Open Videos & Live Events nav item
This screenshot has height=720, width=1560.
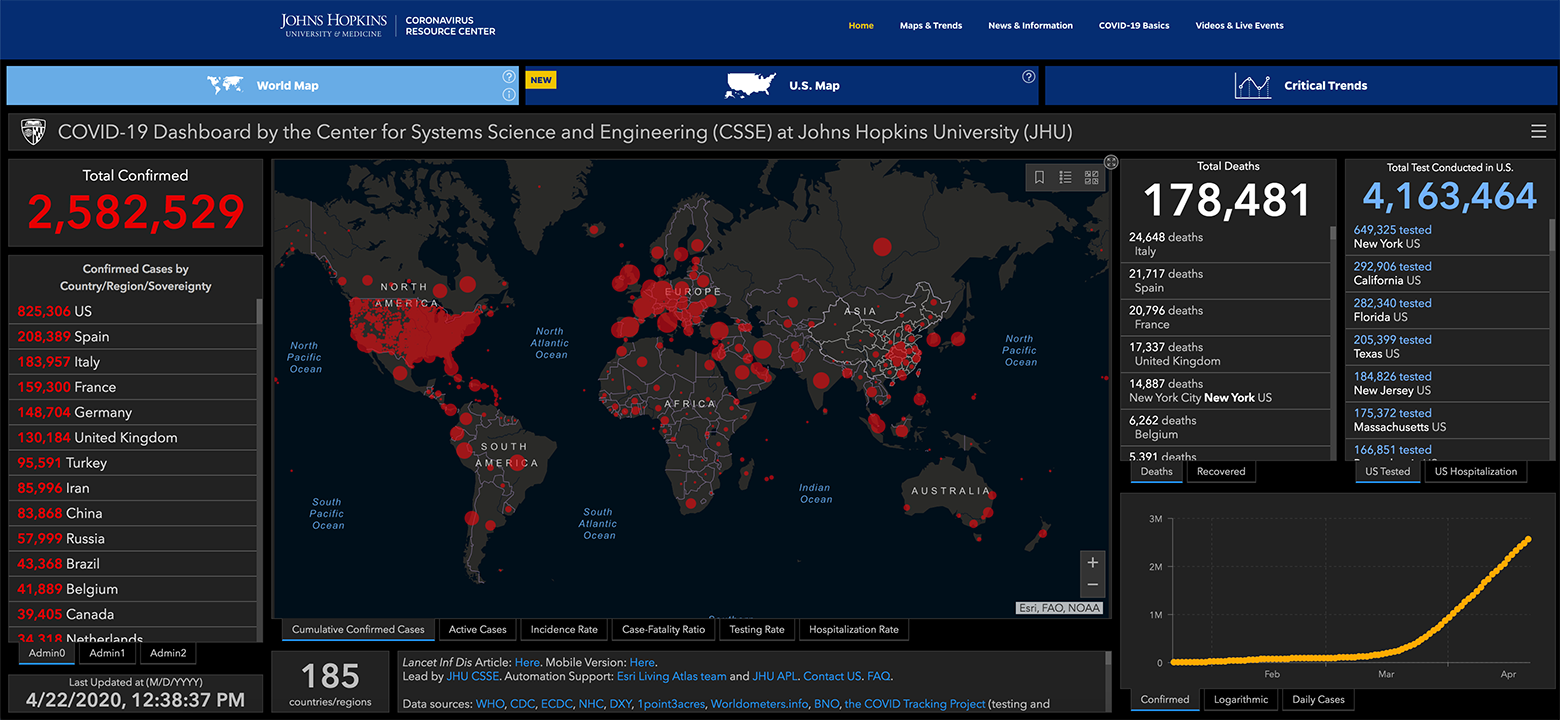pos(1239,26)
